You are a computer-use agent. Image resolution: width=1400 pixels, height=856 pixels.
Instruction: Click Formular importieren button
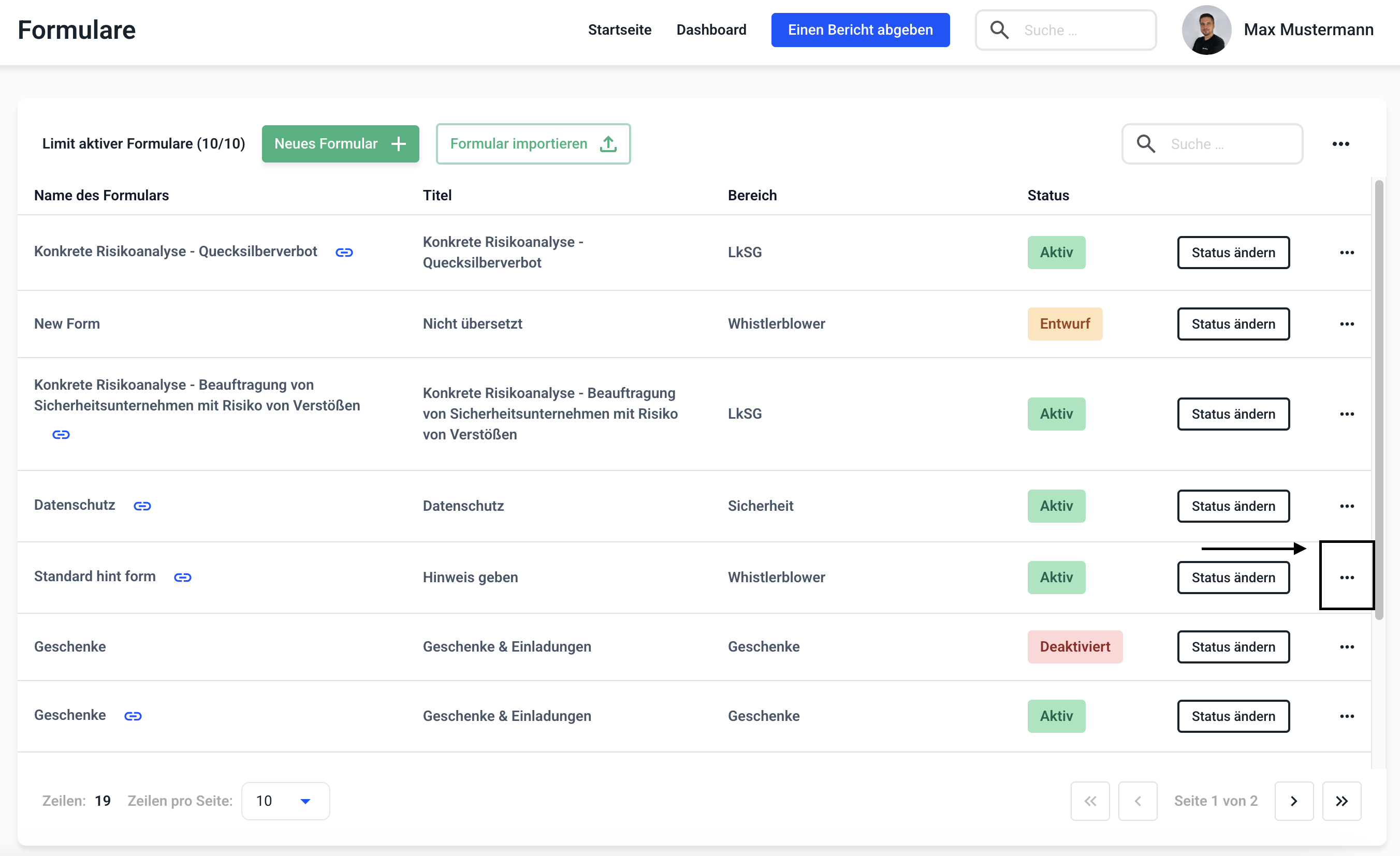click(532, 144)
